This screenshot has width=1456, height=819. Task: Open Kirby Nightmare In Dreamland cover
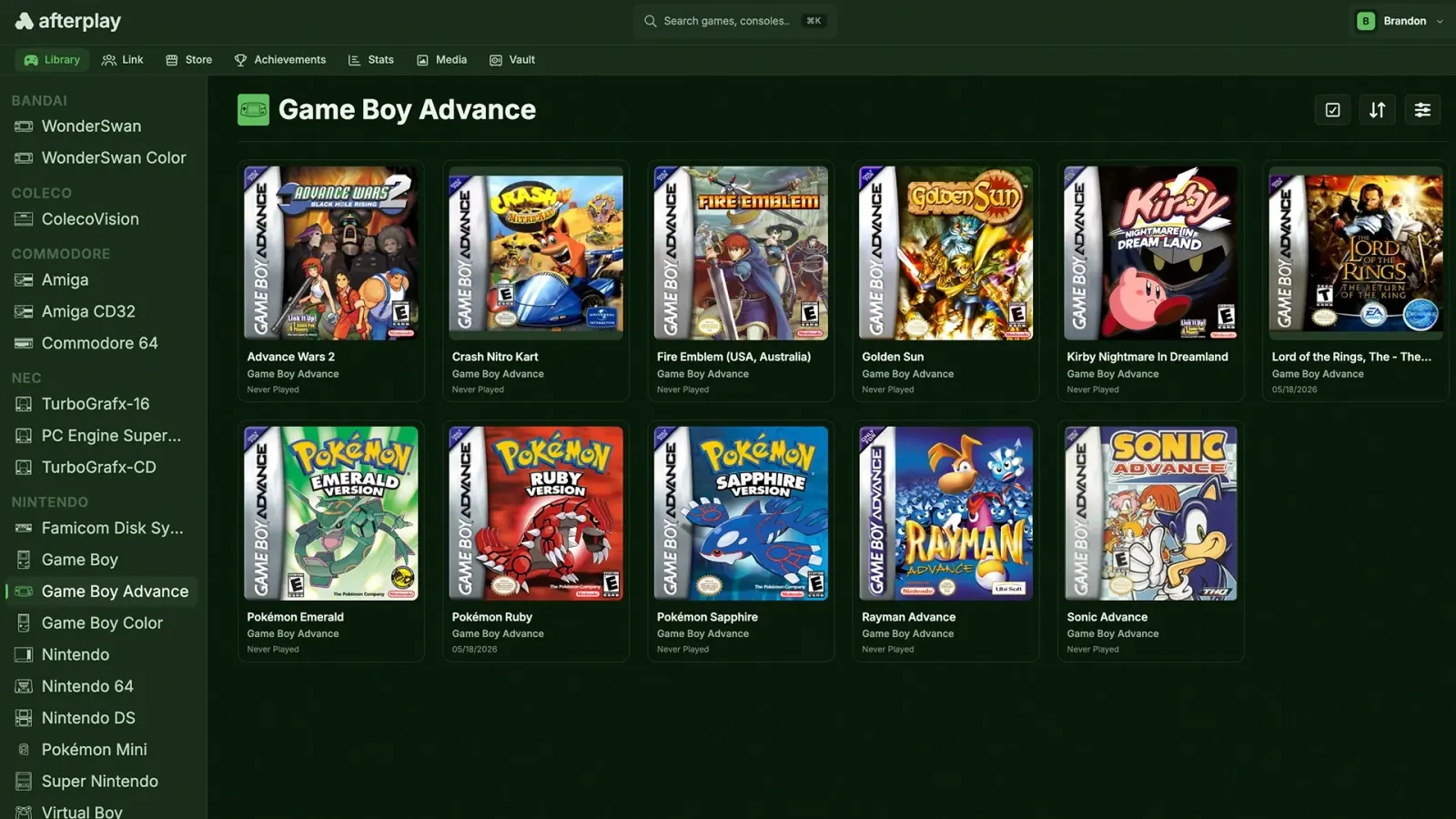(1150, 253)
